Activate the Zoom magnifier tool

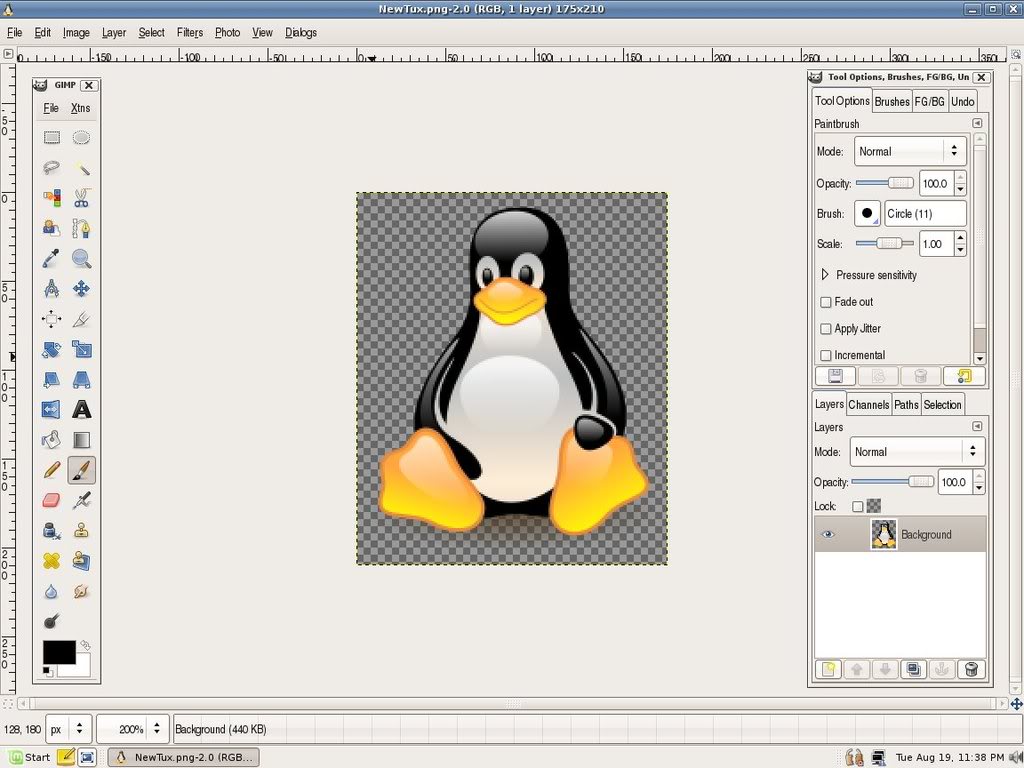pyautogui.click(x=82, y=259)
